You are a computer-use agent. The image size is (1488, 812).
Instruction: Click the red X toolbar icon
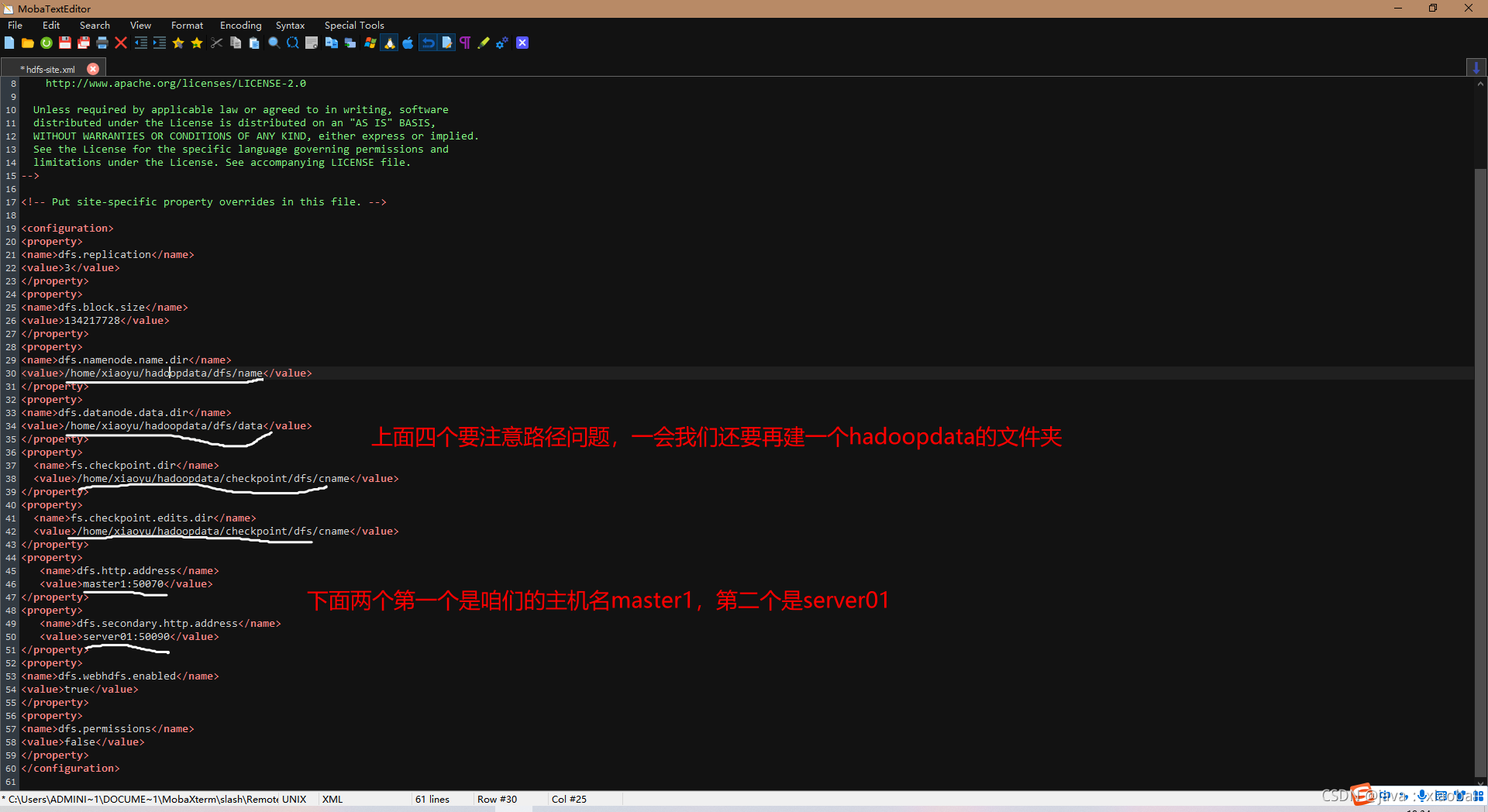coord(121,43)
